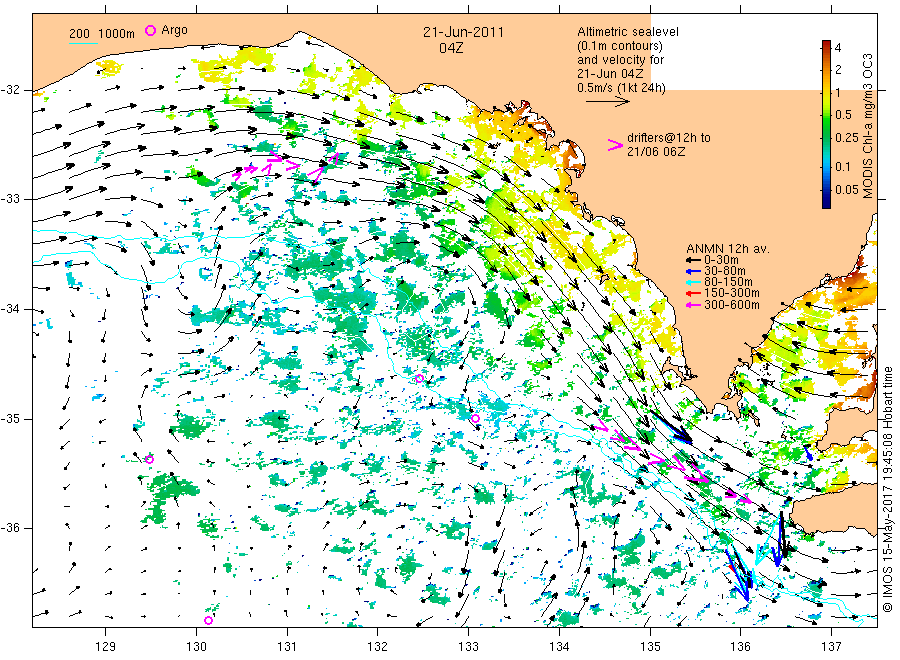Click the magenta 300-600m arrow legend entry

tap(723, 305)
